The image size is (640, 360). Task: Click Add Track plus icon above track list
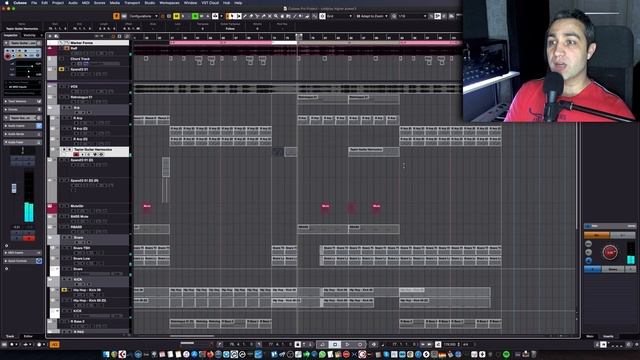pyautogui.click(x=50, y=36)
